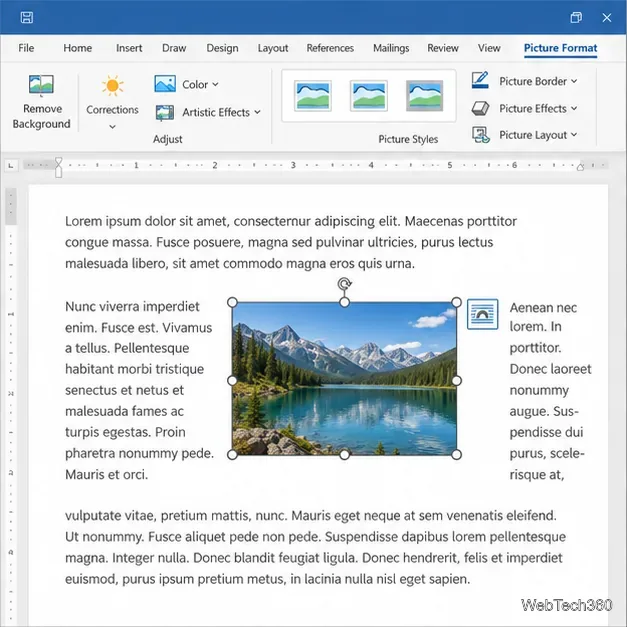Click the Remove Background icon
Viewport: 627px width, 627px height.
point(41,85)
